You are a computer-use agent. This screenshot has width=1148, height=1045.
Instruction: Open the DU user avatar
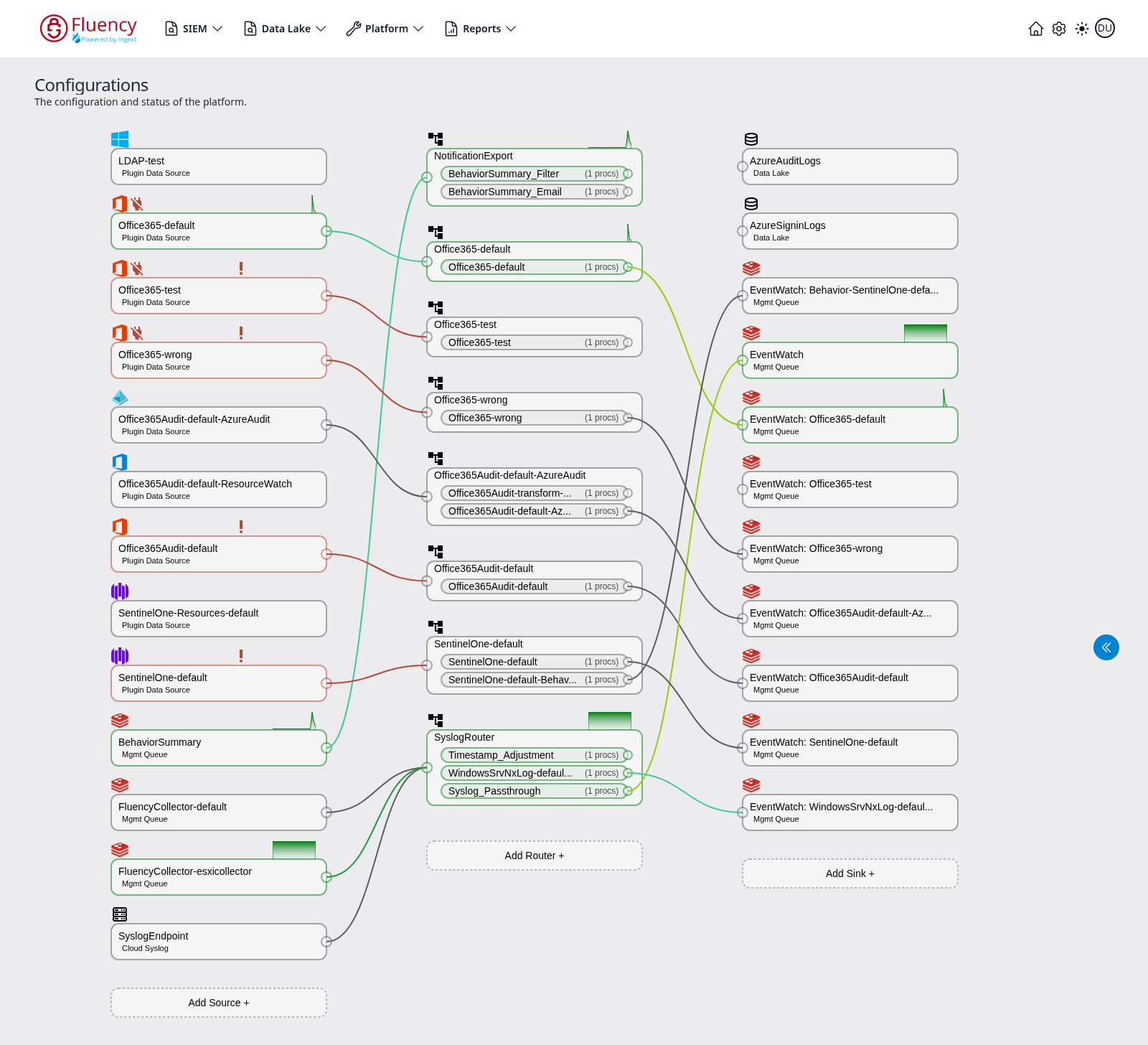coord(1105,28)
